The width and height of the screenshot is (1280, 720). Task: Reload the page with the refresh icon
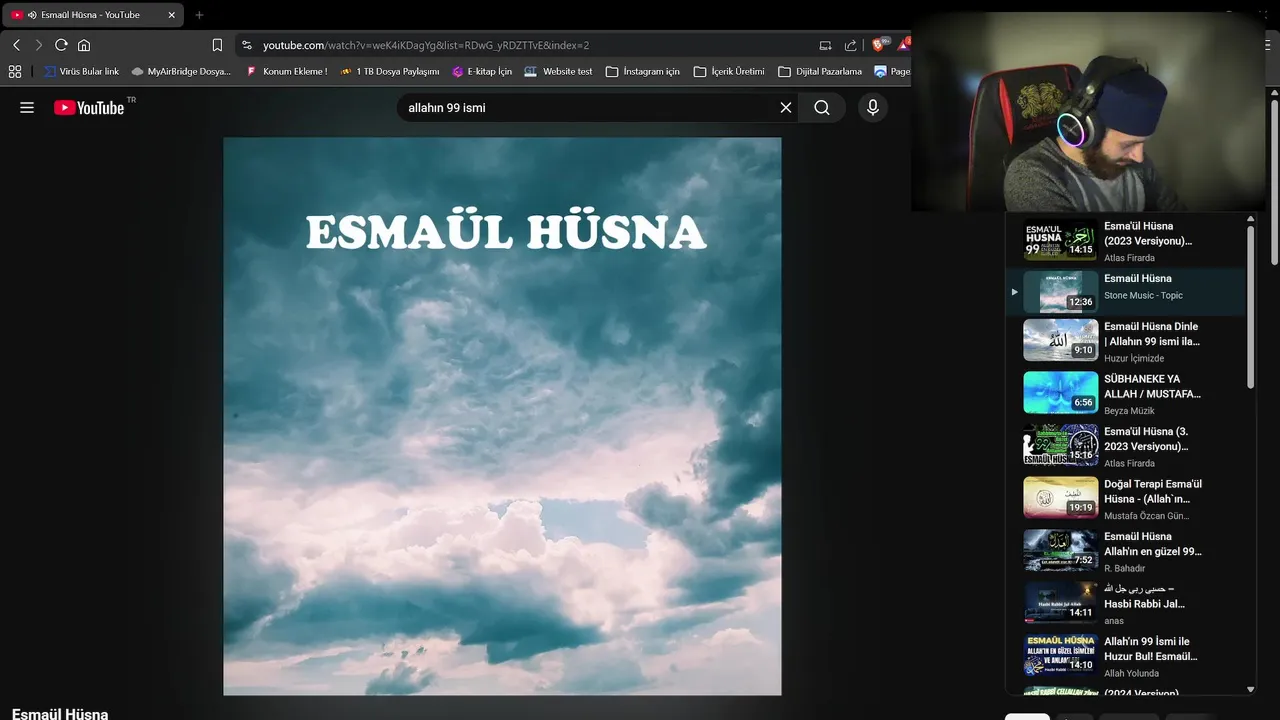tap(61, 45)
